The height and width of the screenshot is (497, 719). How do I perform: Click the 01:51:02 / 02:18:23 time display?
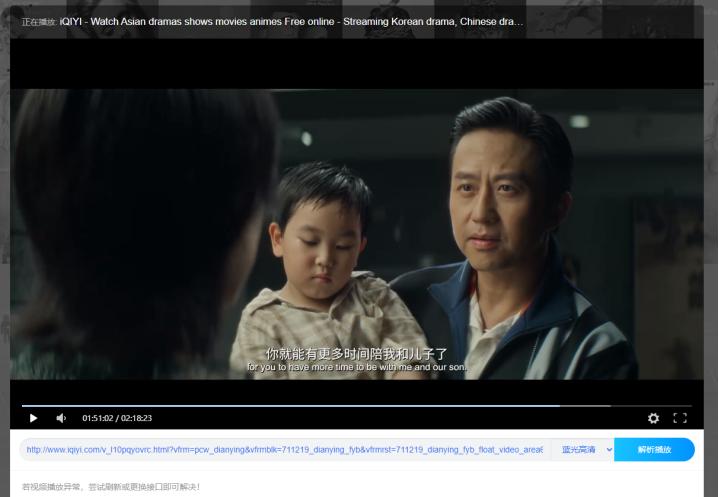(117, 418)
